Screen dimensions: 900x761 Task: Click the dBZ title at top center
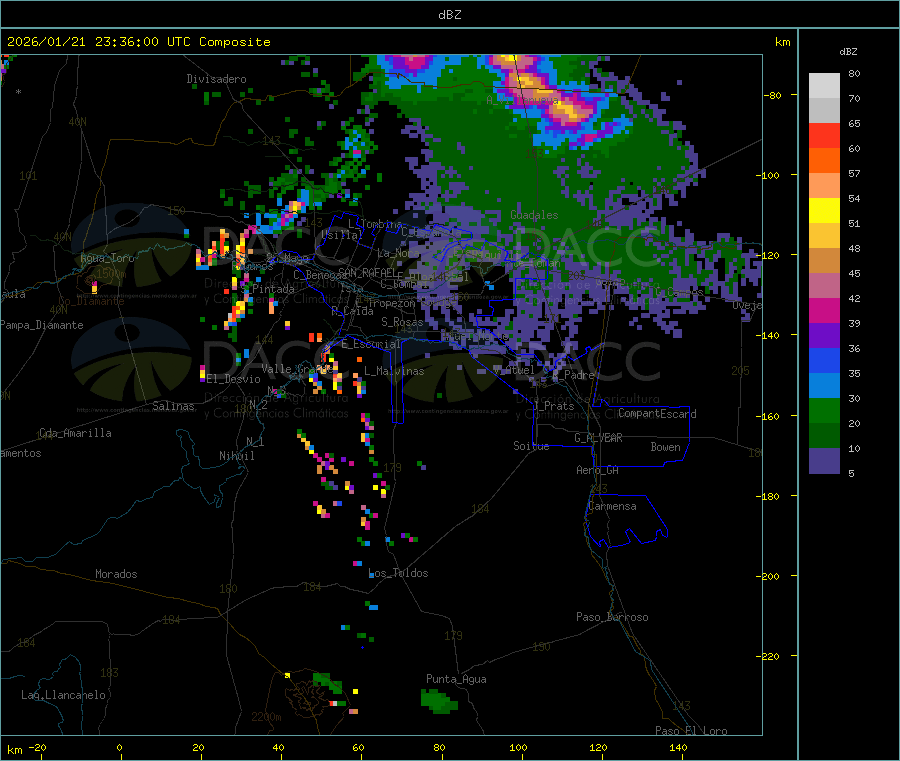point(449,14)
